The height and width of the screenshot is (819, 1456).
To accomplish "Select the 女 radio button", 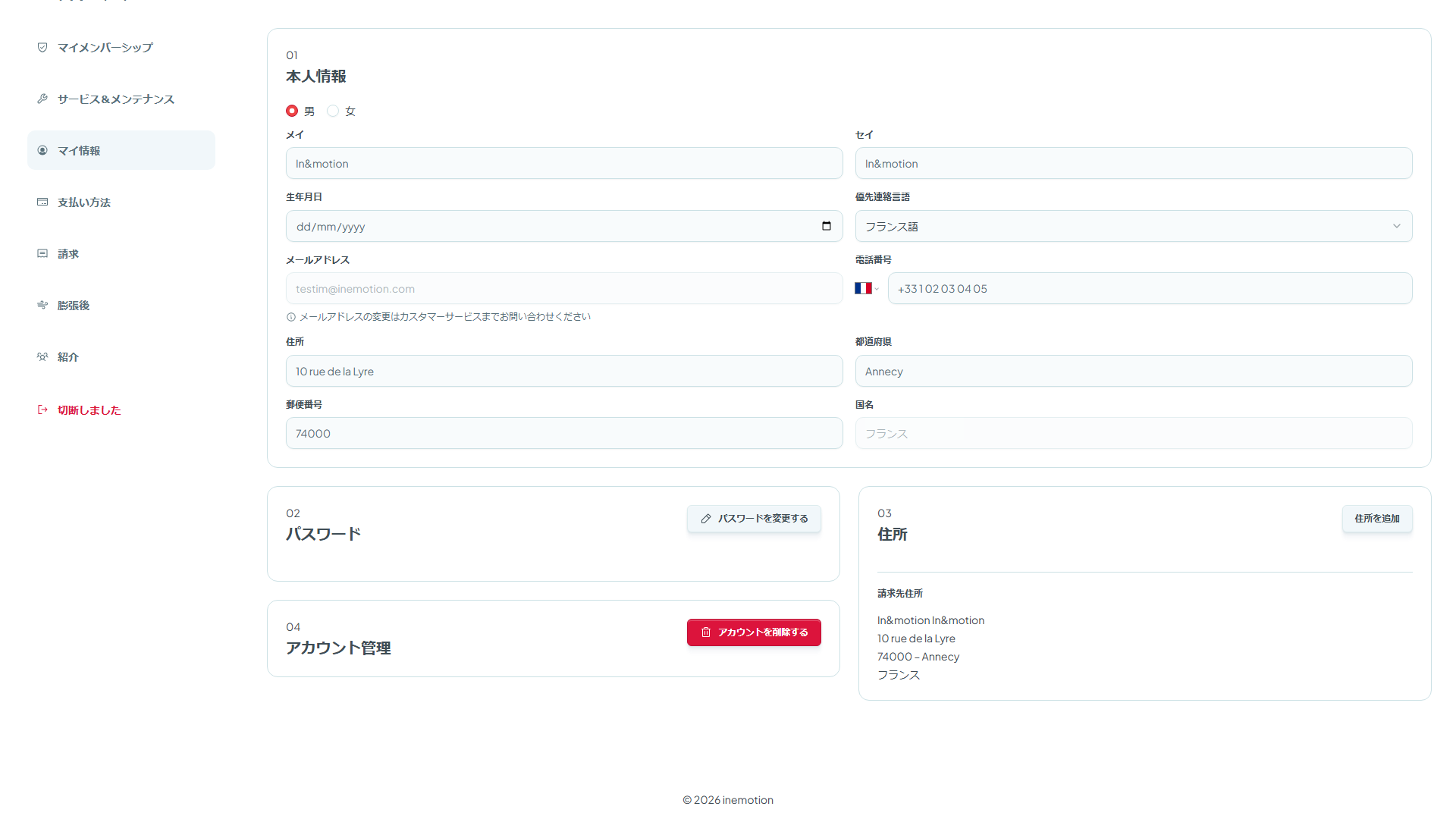I will (333, 111).
